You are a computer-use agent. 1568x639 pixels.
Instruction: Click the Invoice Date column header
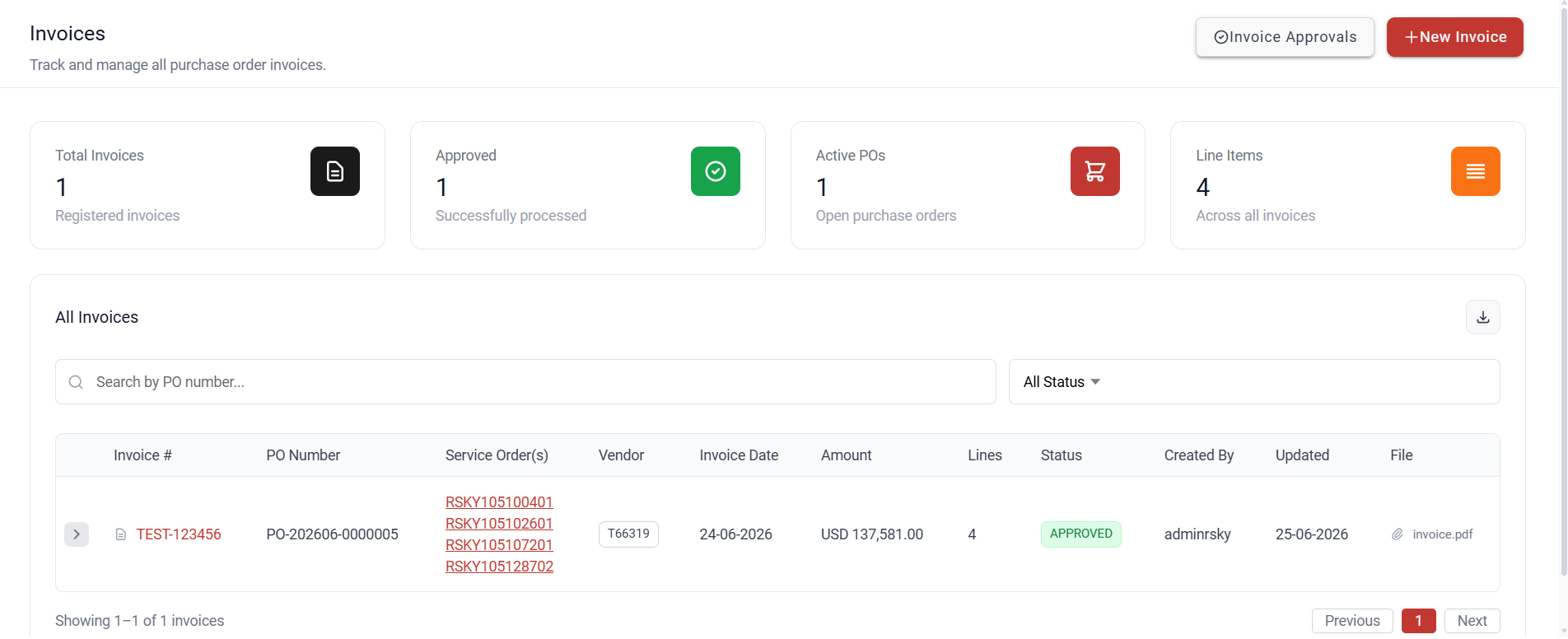[x=739, y=455]
